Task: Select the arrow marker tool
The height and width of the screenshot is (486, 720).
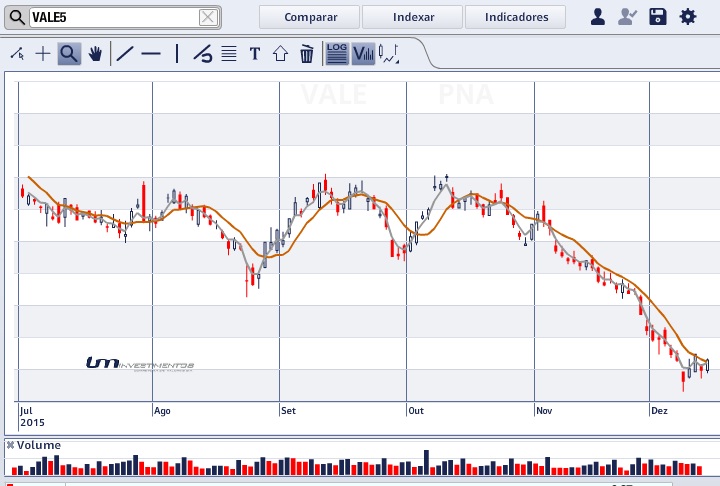Action: pyautogui.click(x=281, y=54)
